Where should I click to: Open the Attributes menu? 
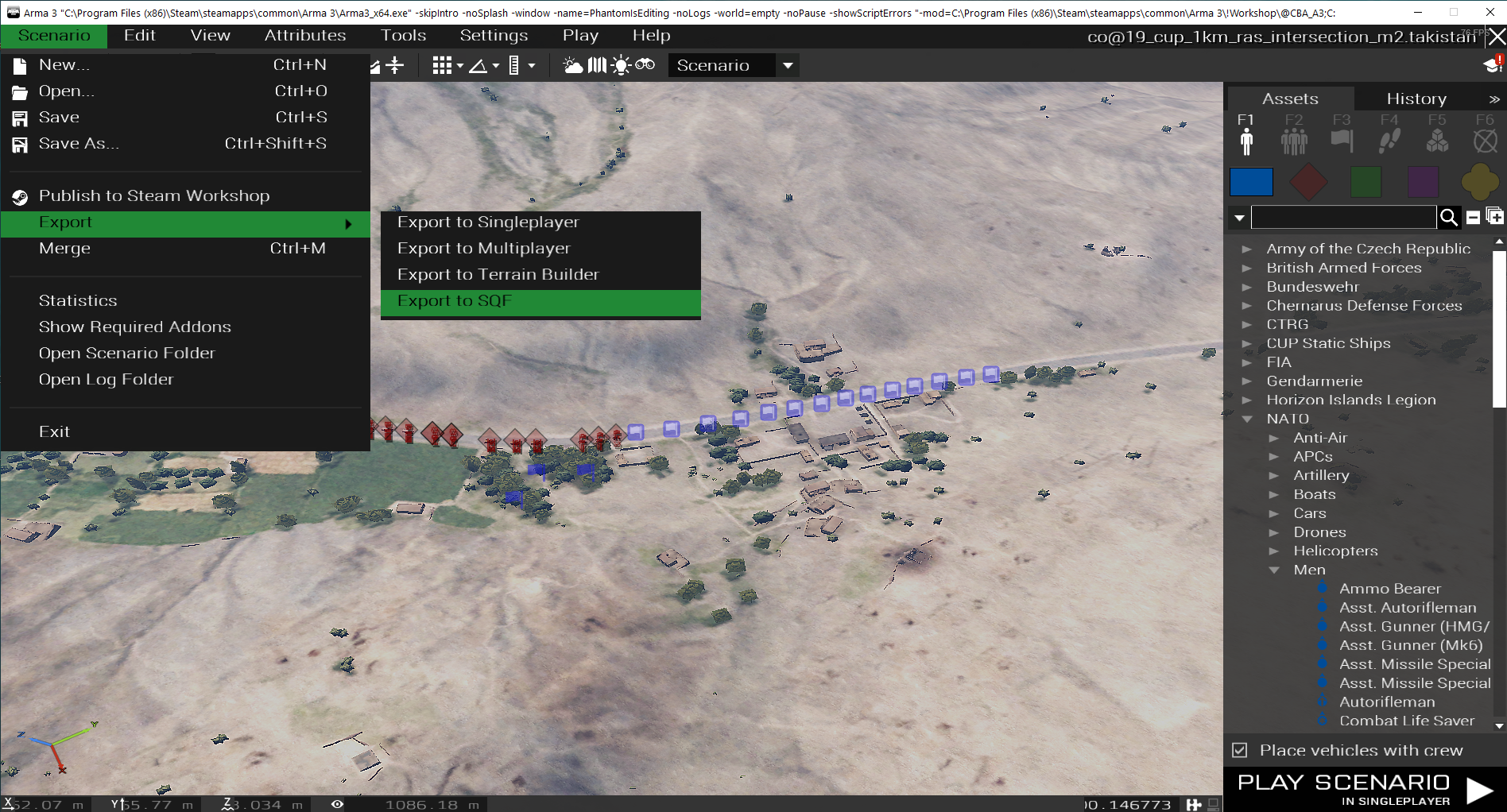[x=305, y=36]
